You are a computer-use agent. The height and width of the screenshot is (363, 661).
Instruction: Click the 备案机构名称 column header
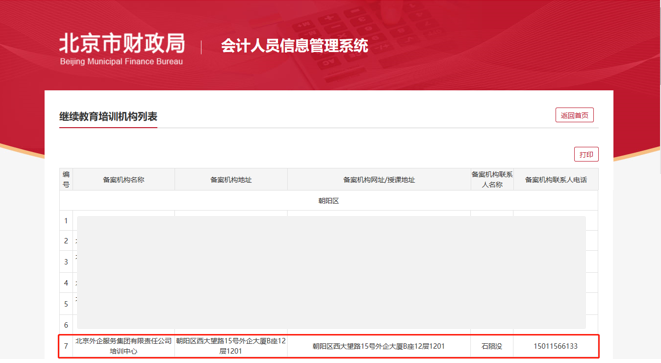[124, 180]
